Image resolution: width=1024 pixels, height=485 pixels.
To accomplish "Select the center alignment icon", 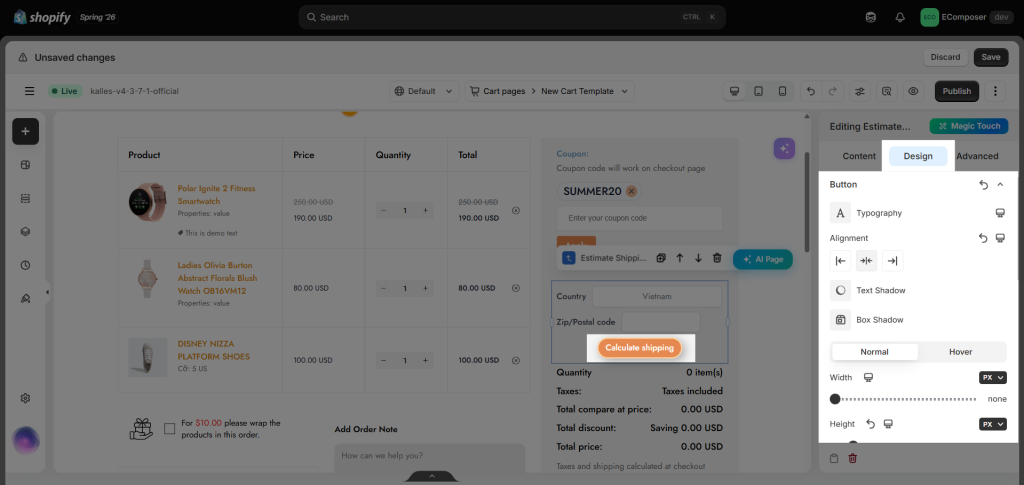I will [x=867, y=260].
